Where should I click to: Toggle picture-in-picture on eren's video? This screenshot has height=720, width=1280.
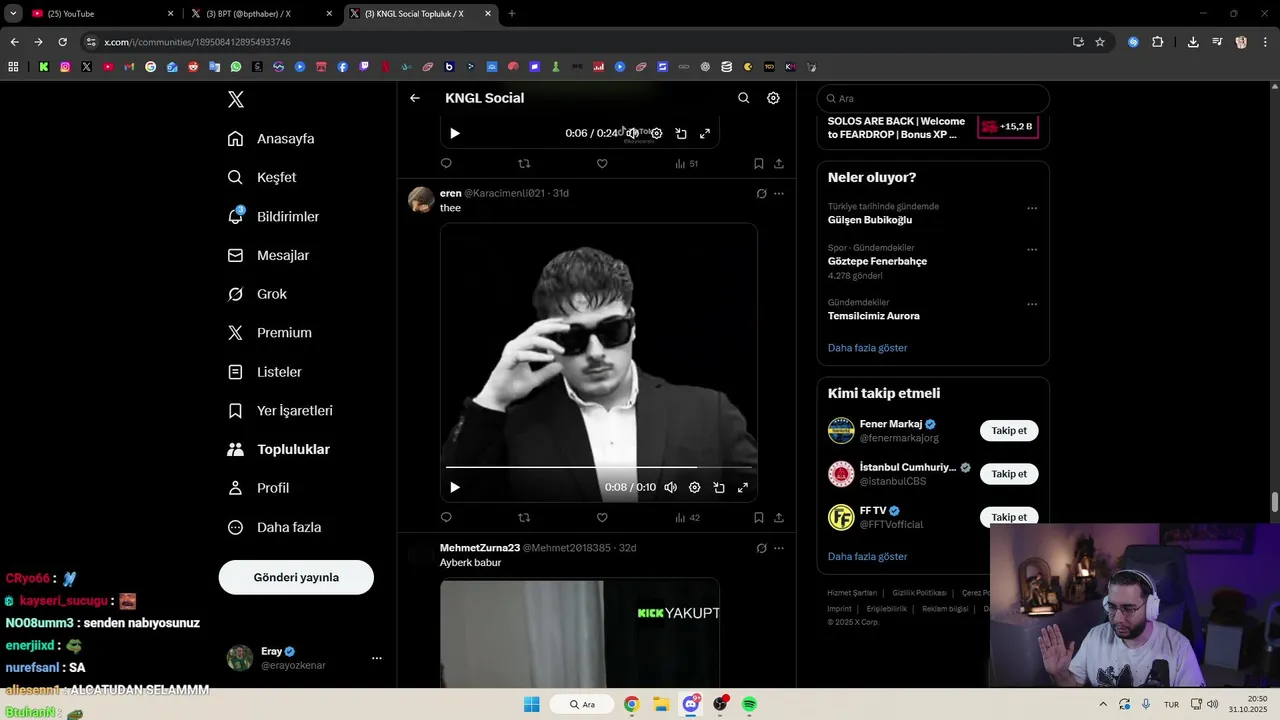coord(719,487)
